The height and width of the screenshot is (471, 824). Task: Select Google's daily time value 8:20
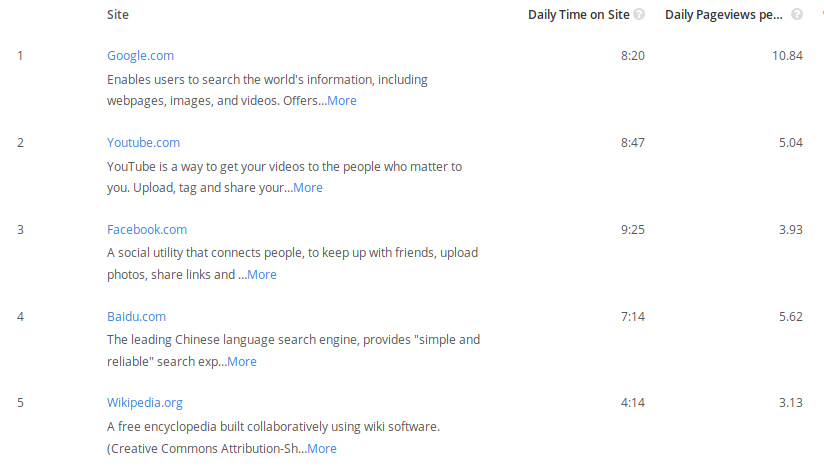[x=633, y=56]
